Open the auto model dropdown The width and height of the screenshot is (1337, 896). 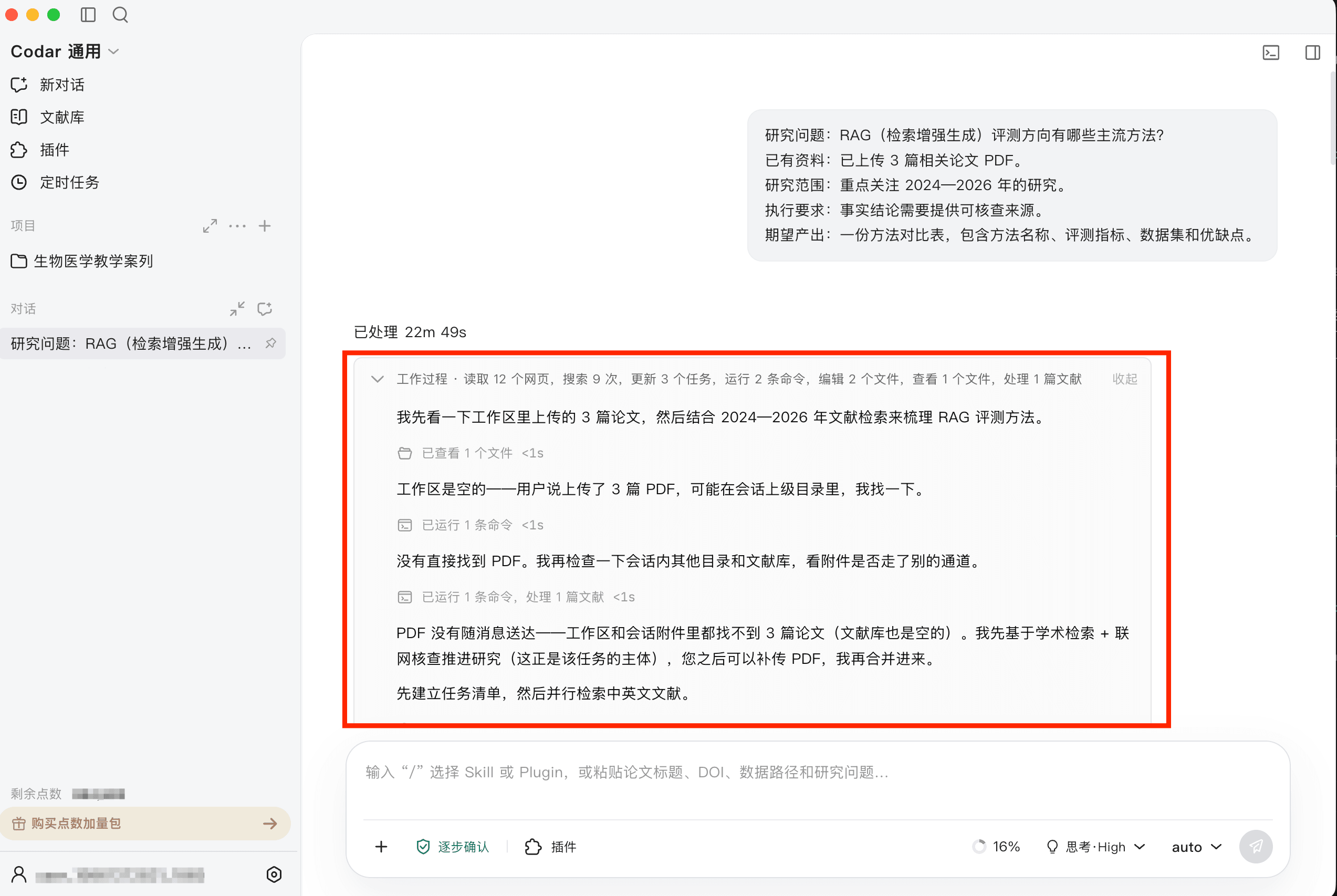click(1196, 846)
